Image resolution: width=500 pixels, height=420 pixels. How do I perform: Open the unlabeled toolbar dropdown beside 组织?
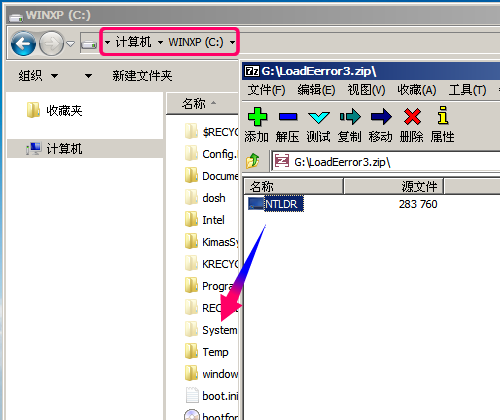[88, 76]
